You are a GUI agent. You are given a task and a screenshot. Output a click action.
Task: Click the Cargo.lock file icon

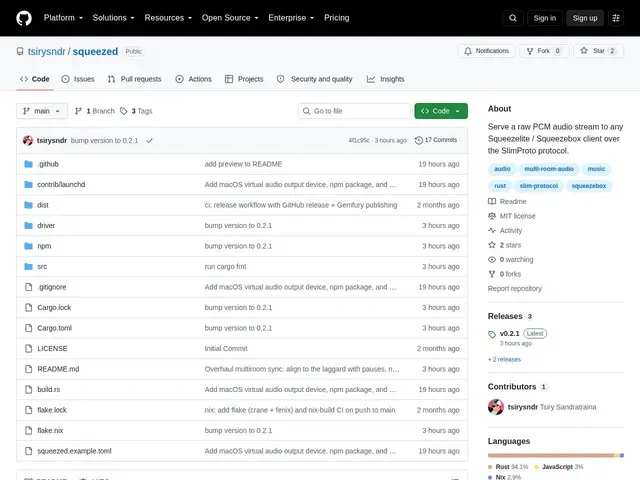28,307
